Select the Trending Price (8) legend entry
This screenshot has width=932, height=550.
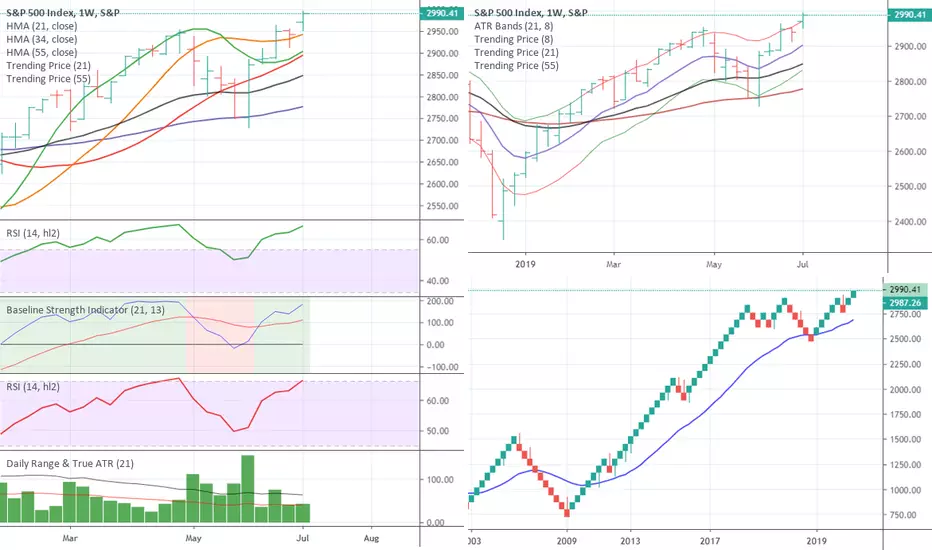point(514,39)
